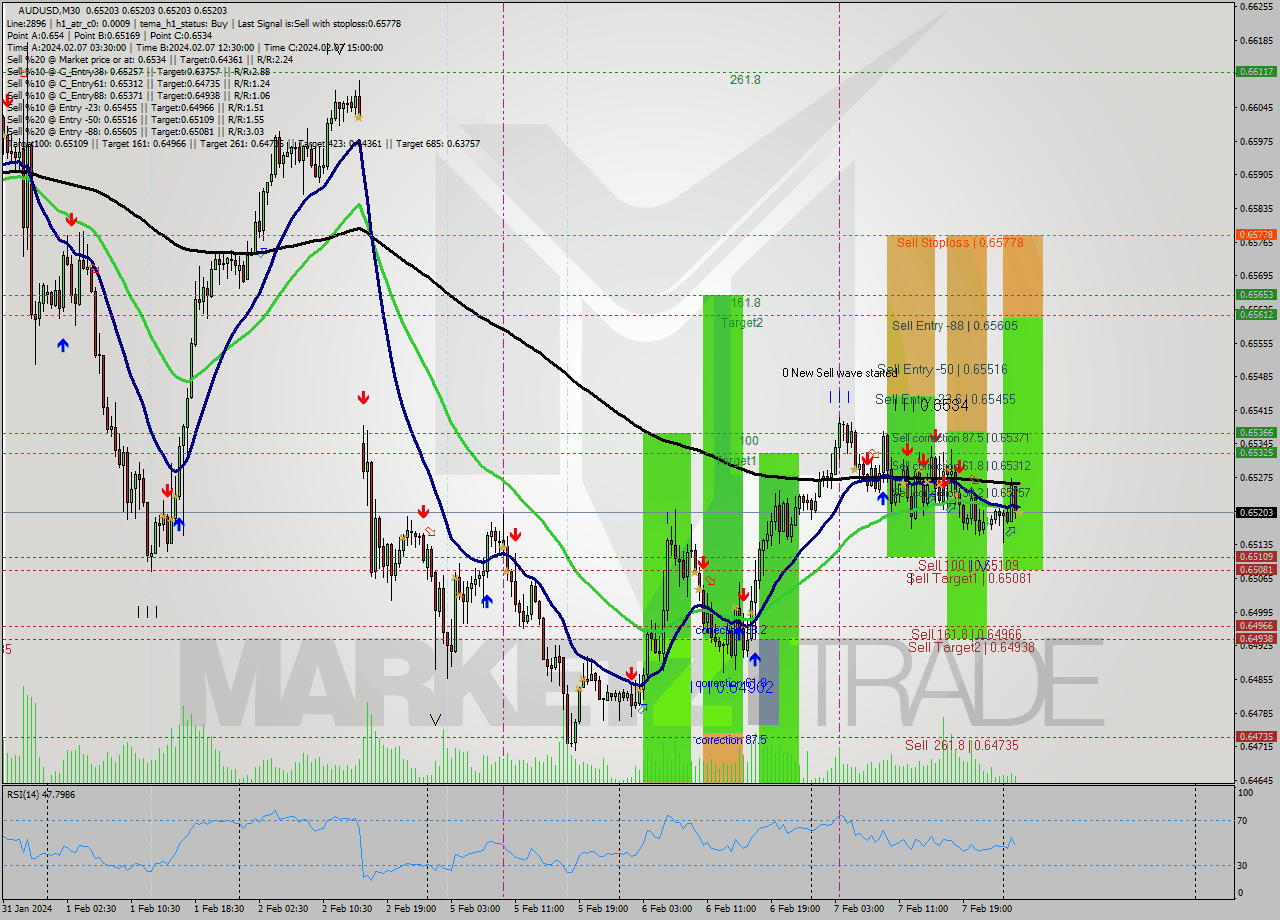
Task: Click the 'Sell Entry -50 | 0.65516' label
Action: click(x=942, y=370)
